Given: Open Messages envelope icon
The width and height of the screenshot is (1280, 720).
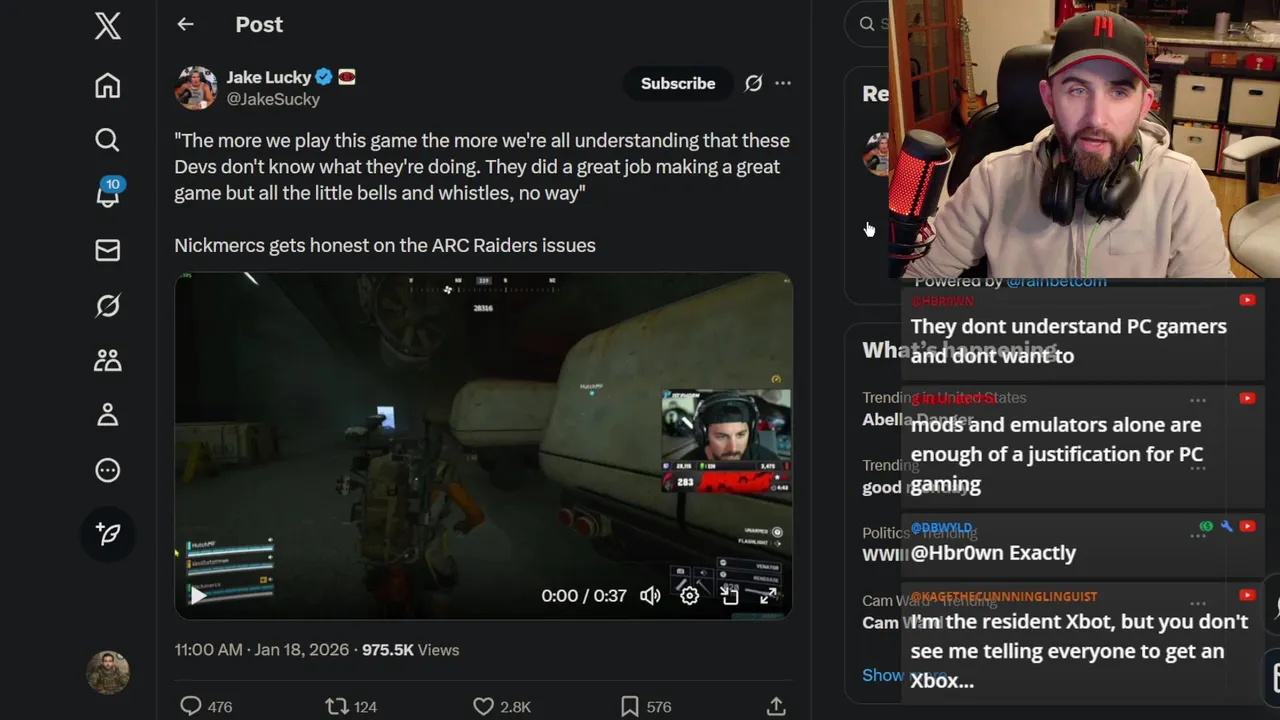Looking at the screenshot, I should (x=108, y=250).
